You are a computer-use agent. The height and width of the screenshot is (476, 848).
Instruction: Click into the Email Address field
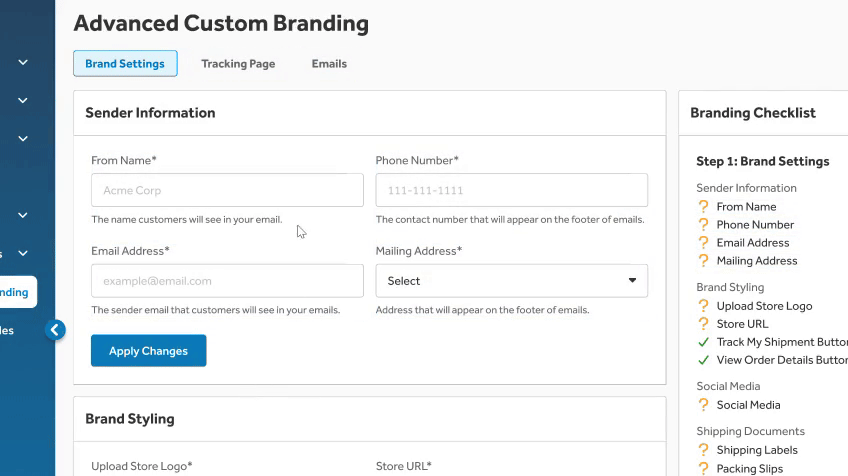[227, 281]
